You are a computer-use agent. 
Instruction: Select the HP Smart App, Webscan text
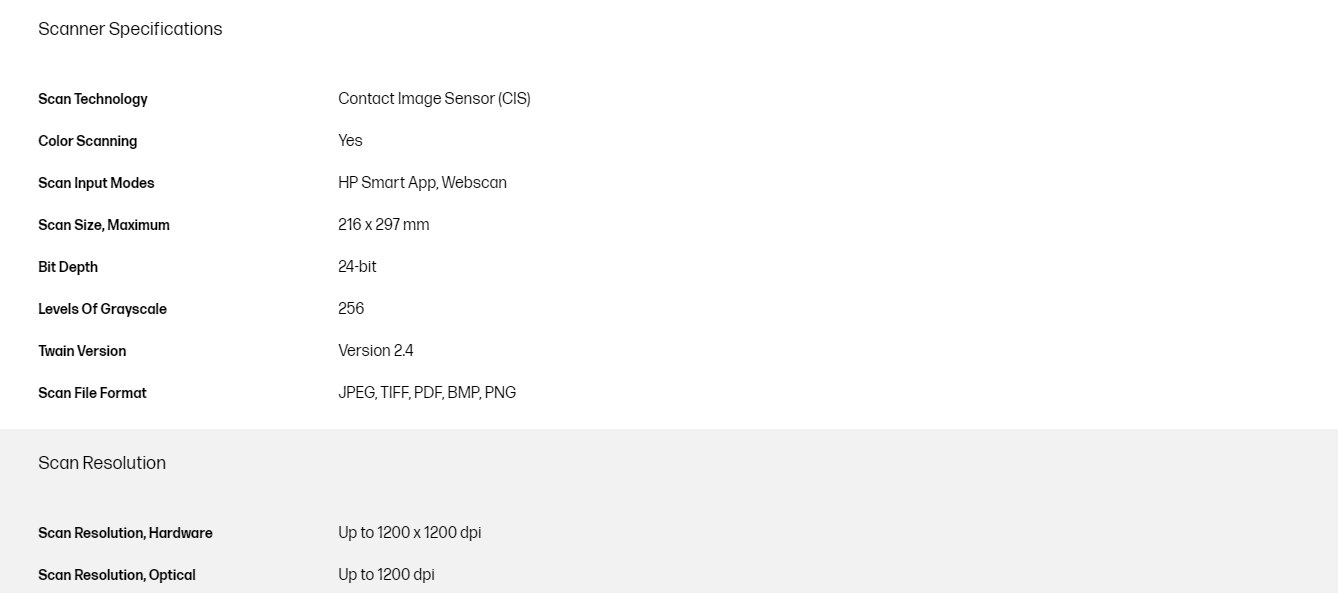[x=422, y=183]
